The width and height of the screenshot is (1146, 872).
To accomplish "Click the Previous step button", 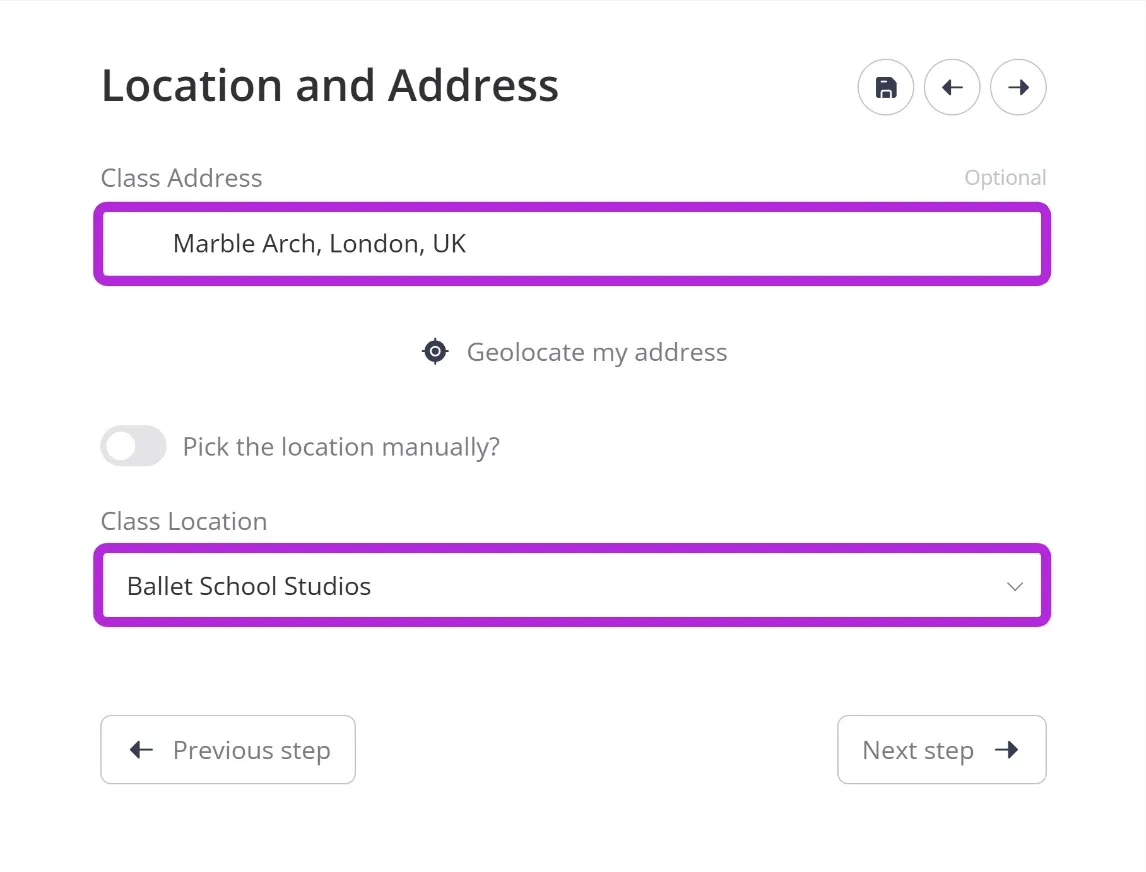I will click(228, 749).
